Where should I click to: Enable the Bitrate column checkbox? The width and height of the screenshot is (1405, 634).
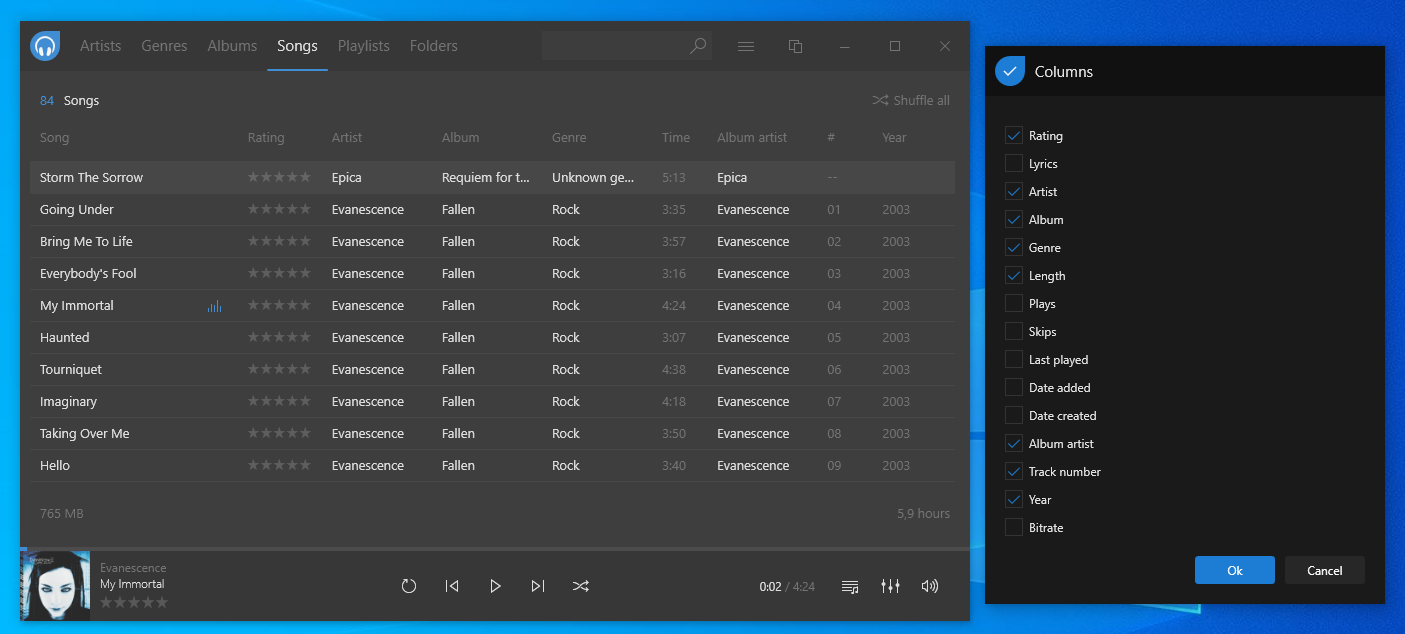tap(1012, 527)
